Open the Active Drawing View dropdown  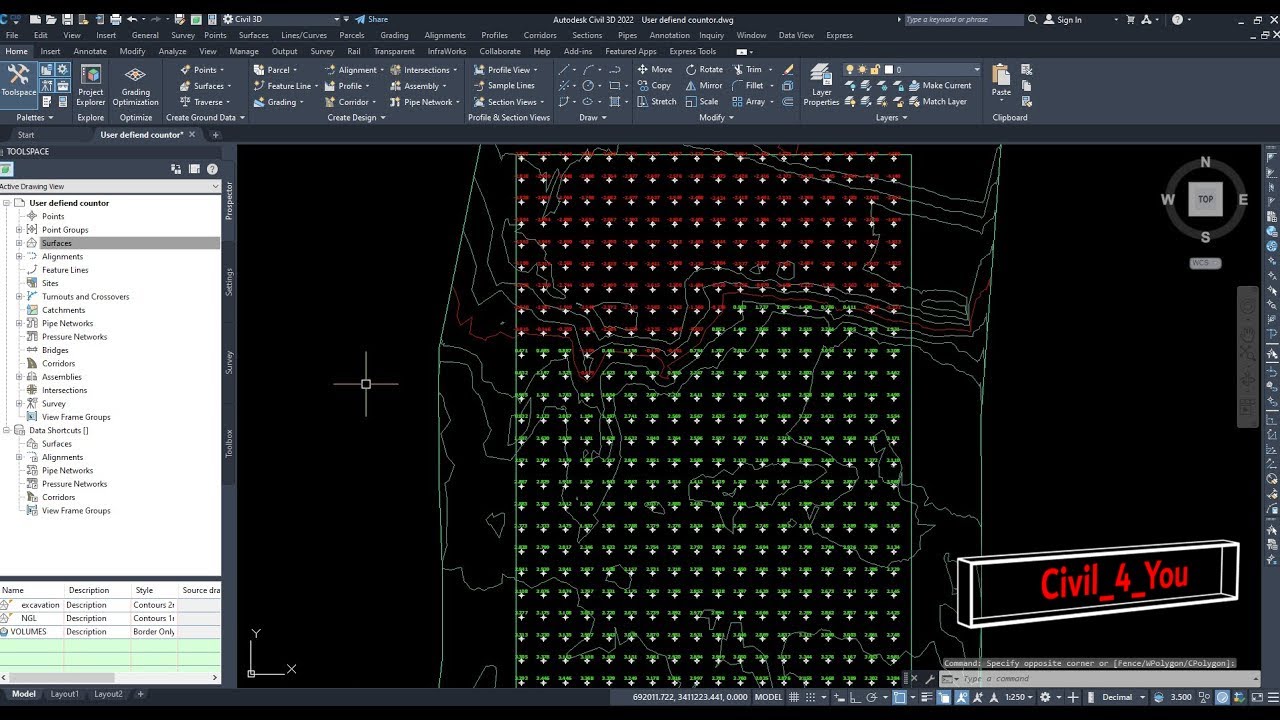(x=110, y=186)
